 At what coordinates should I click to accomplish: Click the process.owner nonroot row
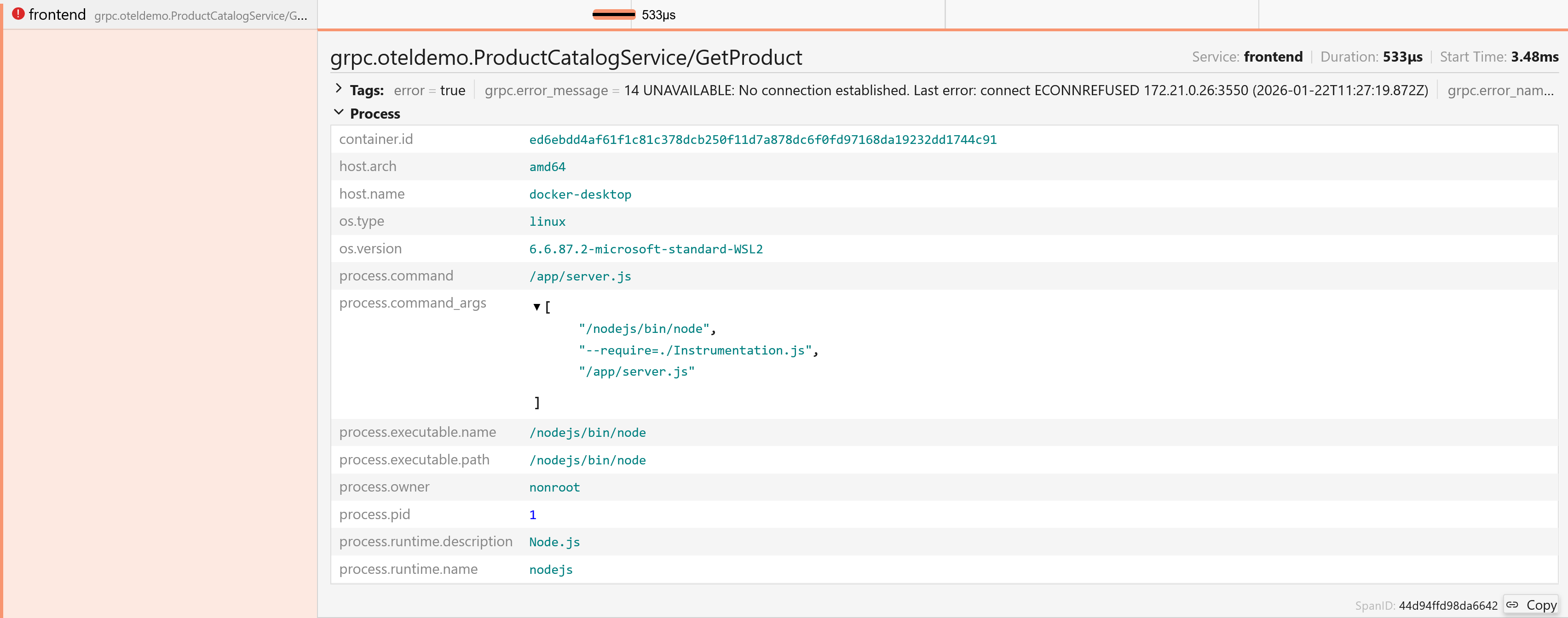pos(554,487)
